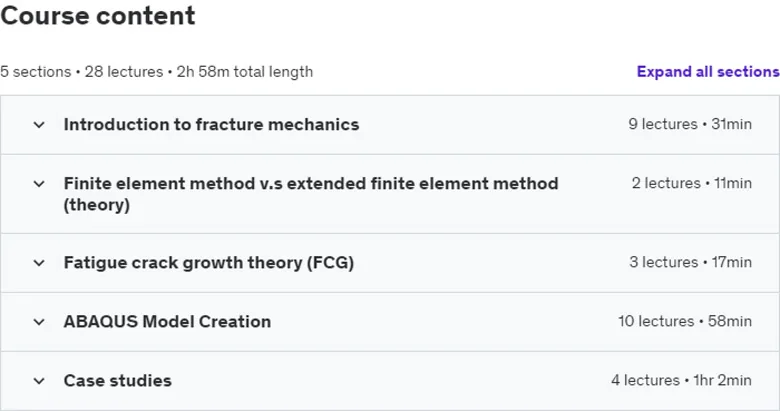Screen dimensions: 780x411
Task: Click the Course content heading
Action: point(98,15)
